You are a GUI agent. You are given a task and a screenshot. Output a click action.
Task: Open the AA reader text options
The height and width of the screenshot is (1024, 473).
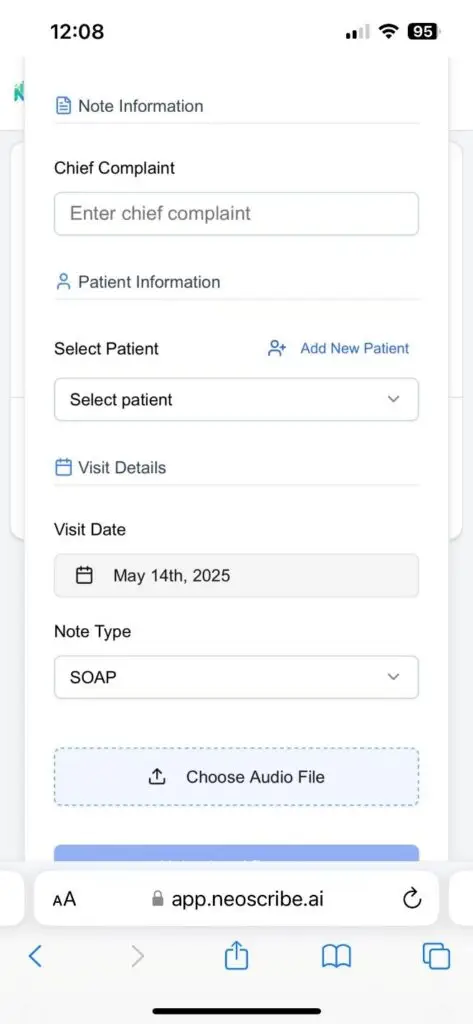(64, 900)
